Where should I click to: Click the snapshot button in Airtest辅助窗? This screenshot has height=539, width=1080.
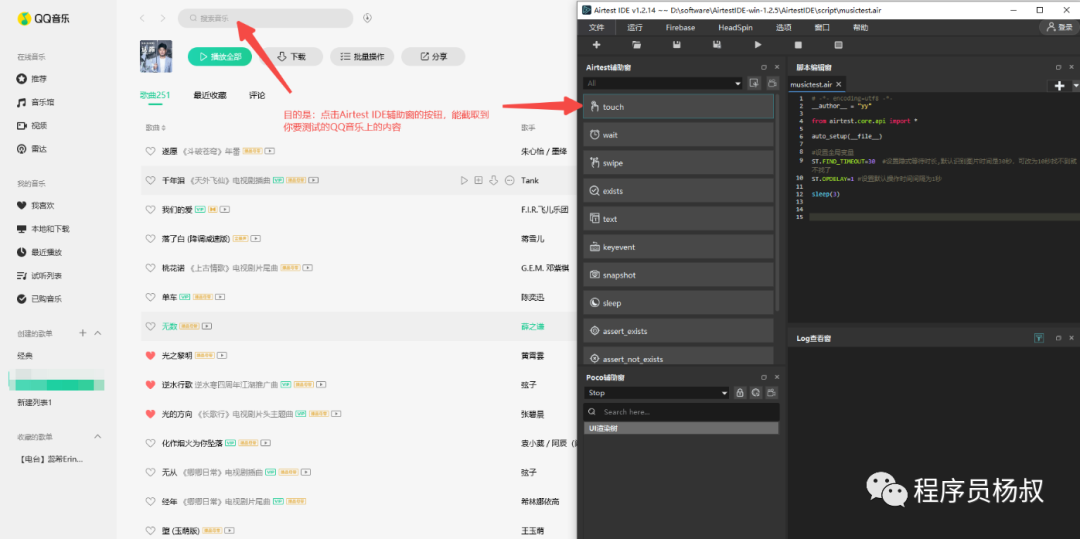pyautogui.click(x=678, y=275)
